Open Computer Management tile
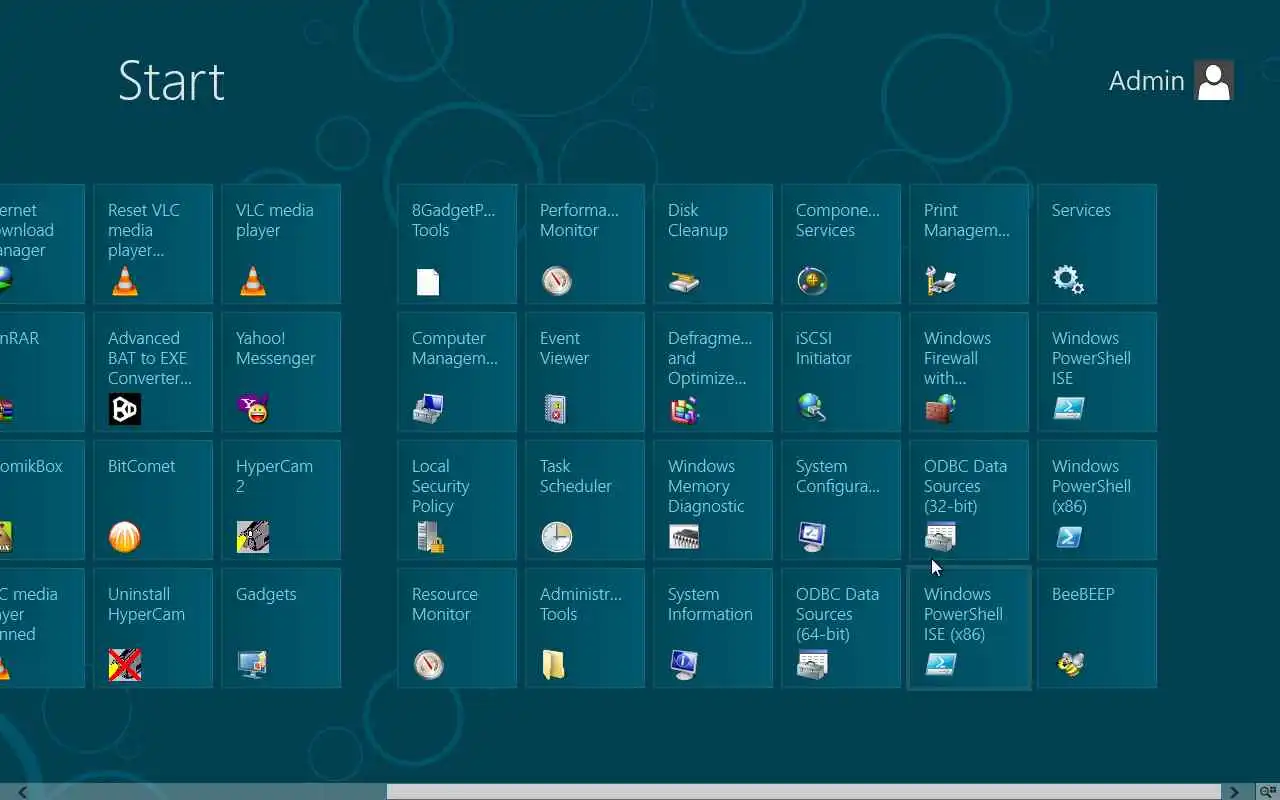The height and width of the screenshot is (800, 1280). pos(457,372)
